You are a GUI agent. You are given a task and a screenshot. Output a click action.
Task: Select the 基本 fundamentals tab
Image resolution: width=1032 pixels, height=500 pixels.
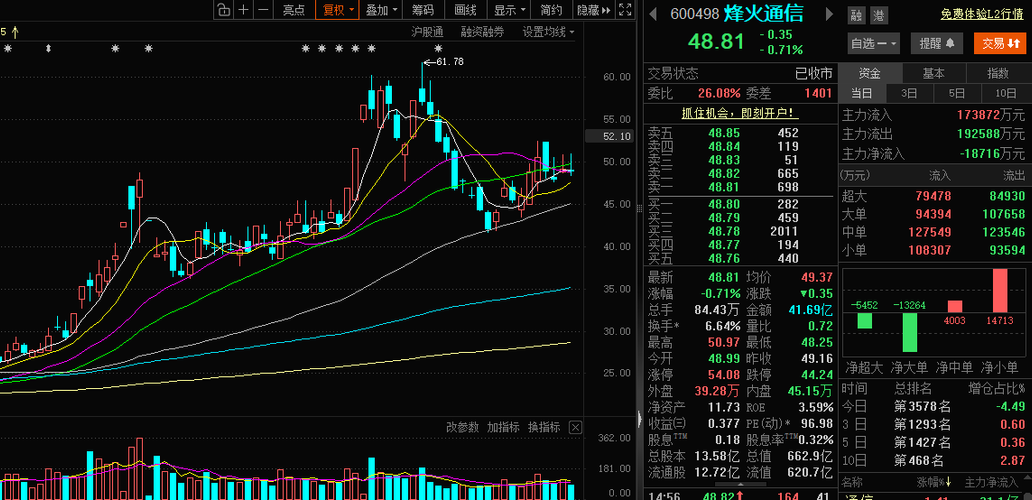click(934, 74)
